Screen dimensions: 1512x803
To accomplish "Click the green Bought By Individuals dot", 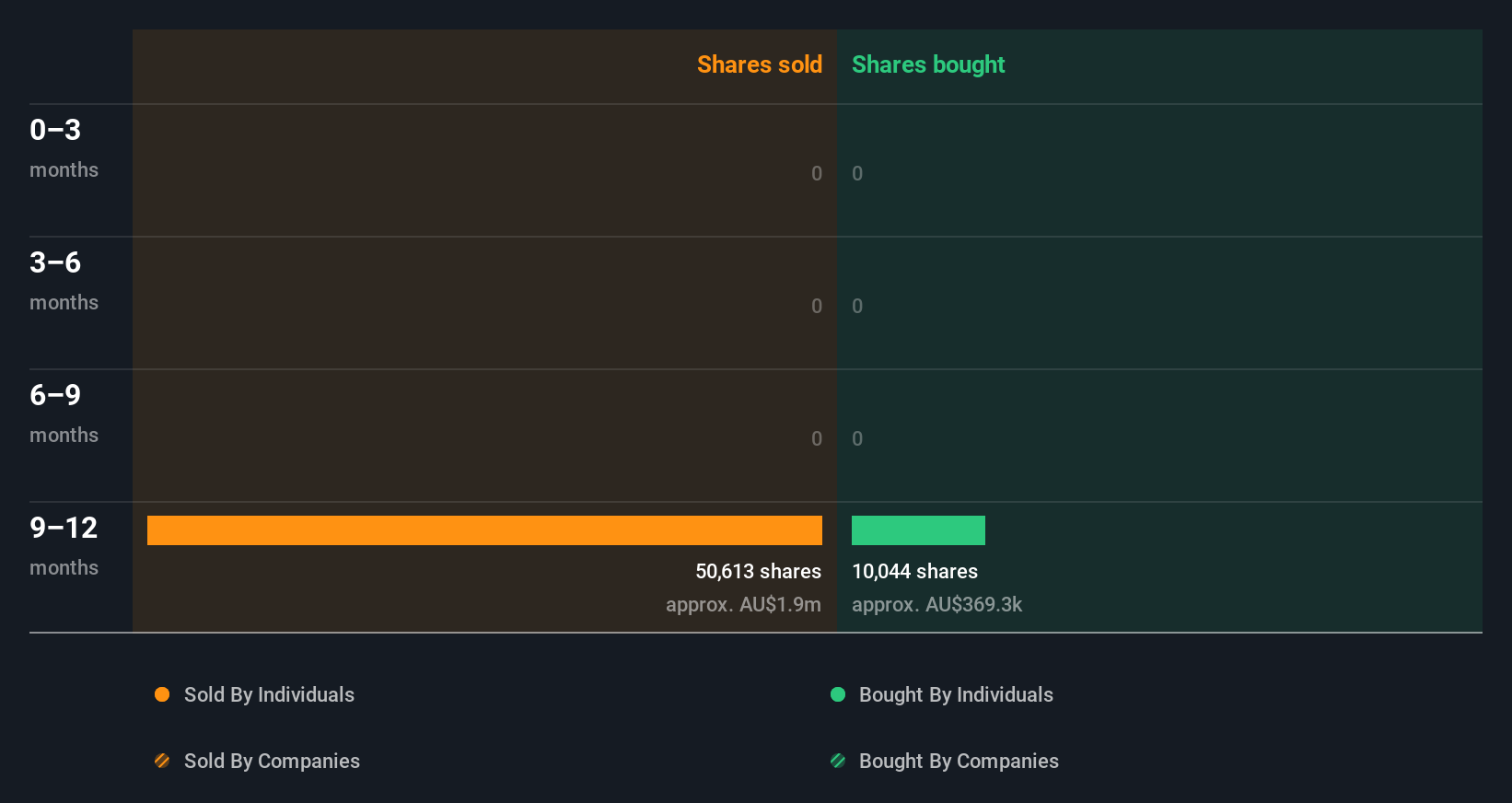I will [838, 694].
